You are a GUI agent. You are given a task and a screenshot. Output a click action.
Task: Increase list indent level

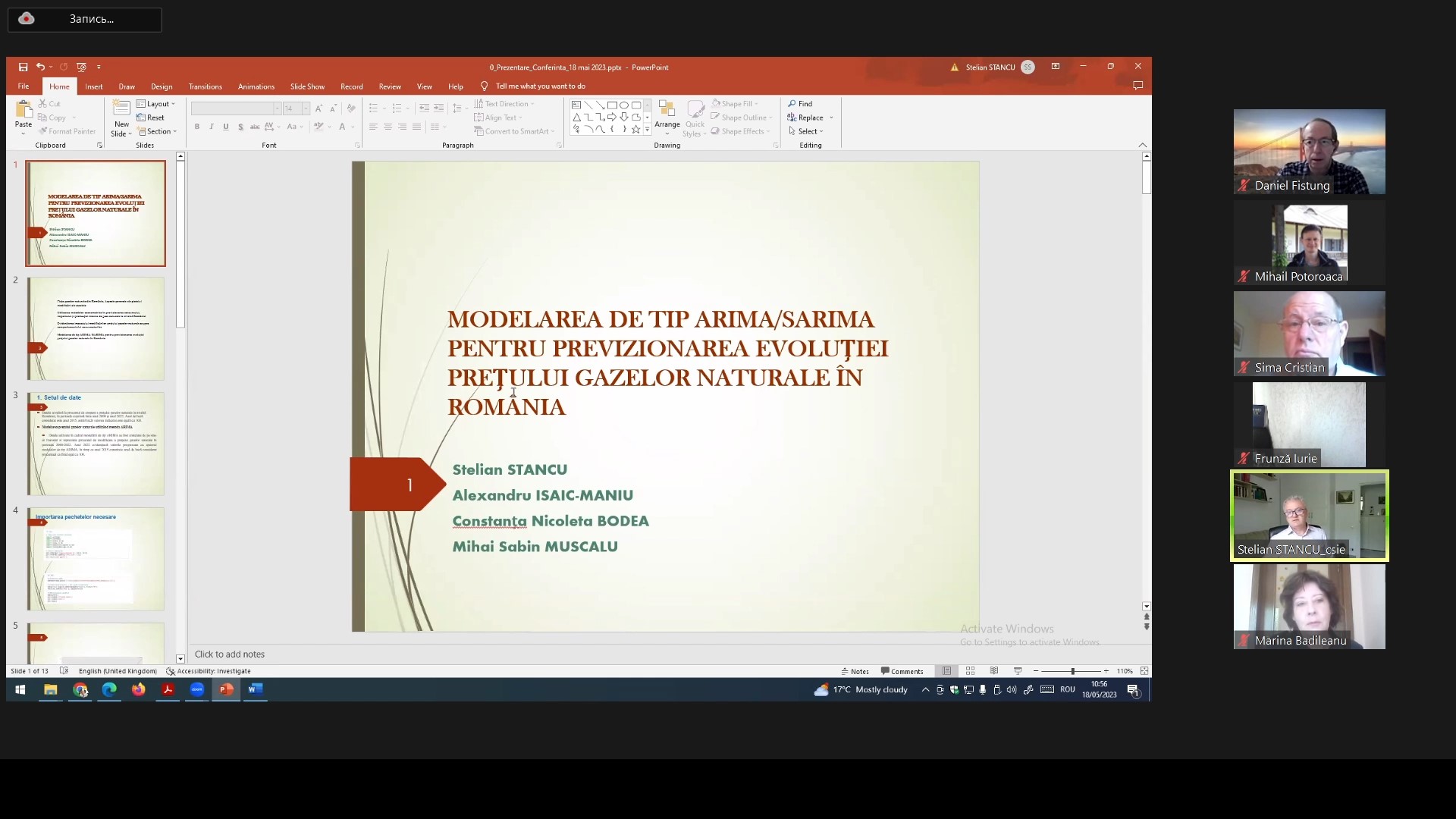(438, 108)
